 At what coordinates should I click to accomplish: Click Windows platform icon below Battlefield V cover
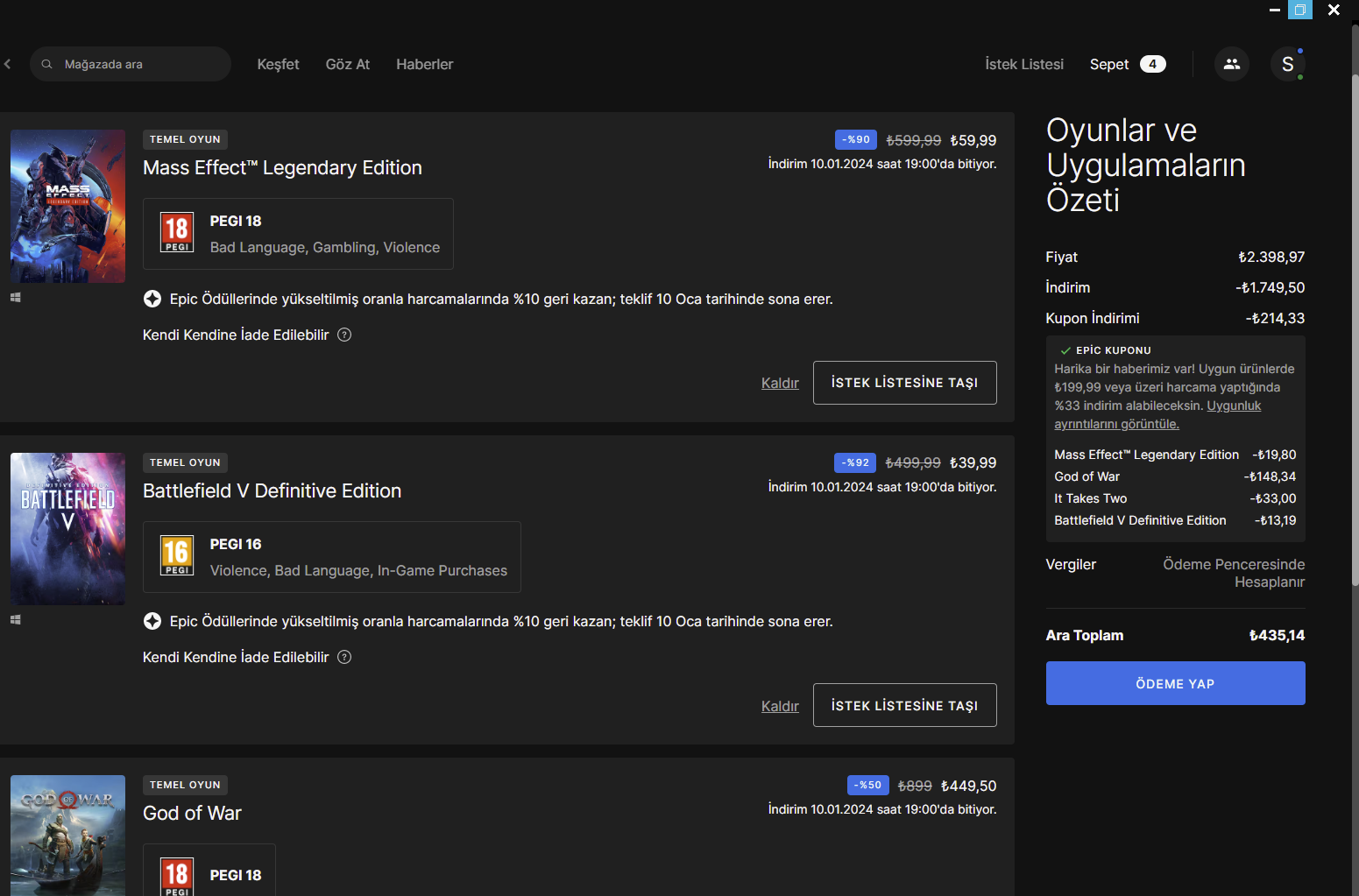[x=16, y=620]
